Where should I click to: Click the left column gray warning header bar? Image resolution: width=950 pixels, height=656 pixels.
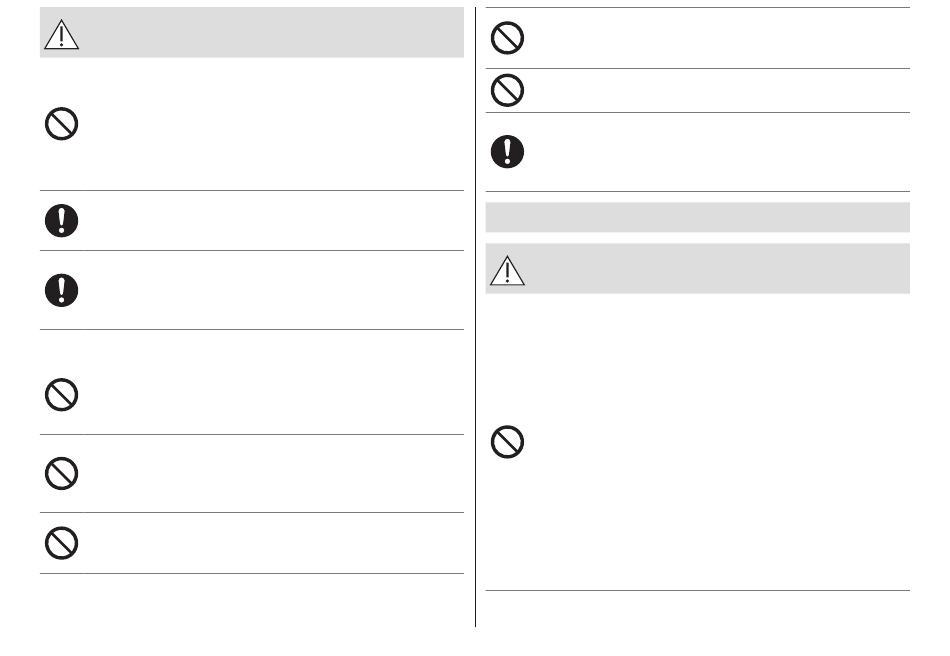tap(252, 33)
